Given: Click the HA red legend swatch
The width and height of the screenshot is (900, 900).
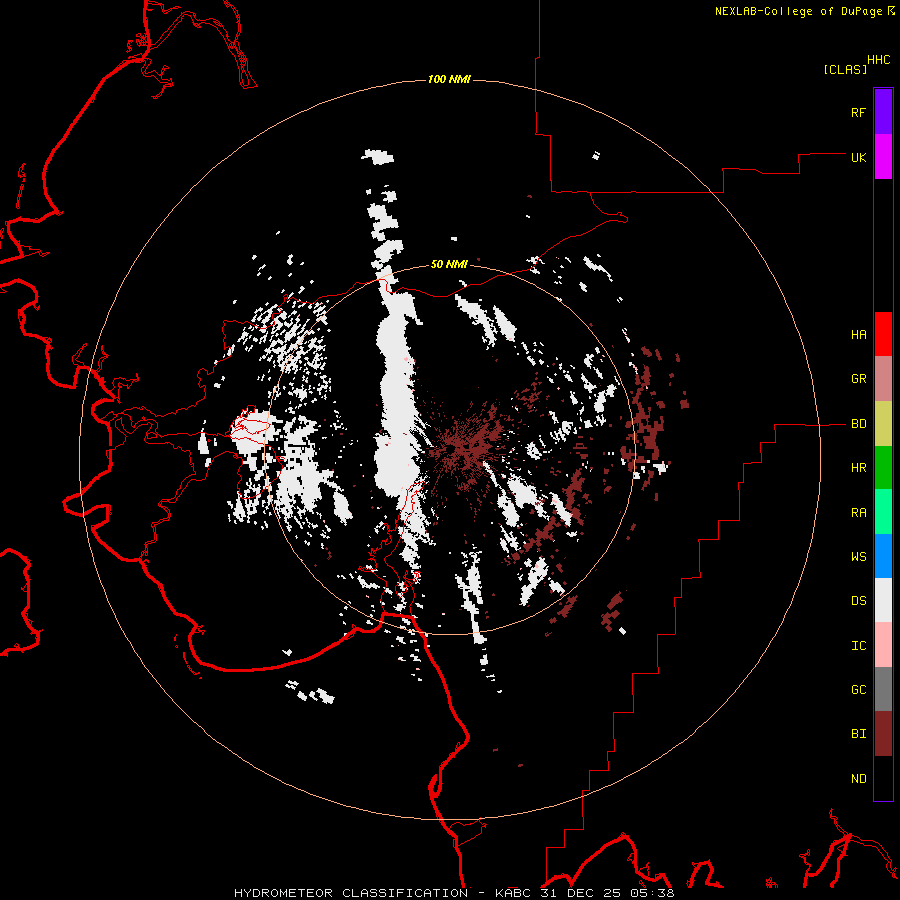Looking at the screenshot, I should (883, 334).
